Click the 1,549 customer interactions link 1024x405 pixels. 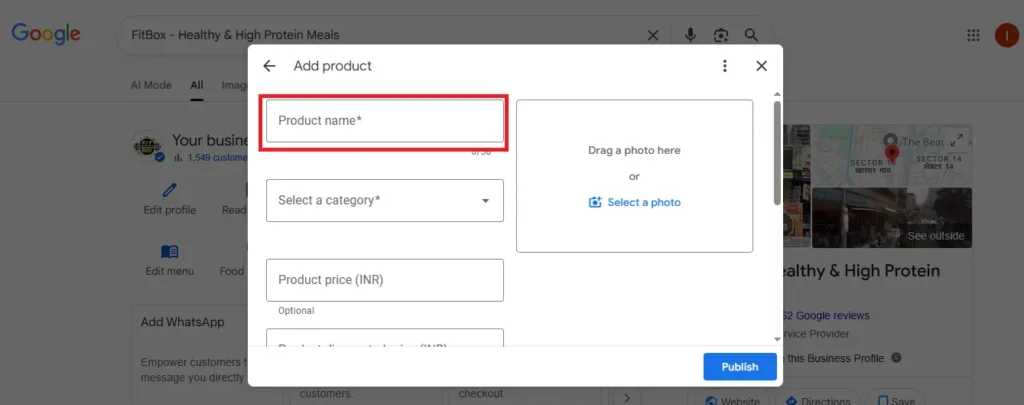(217, 157)
